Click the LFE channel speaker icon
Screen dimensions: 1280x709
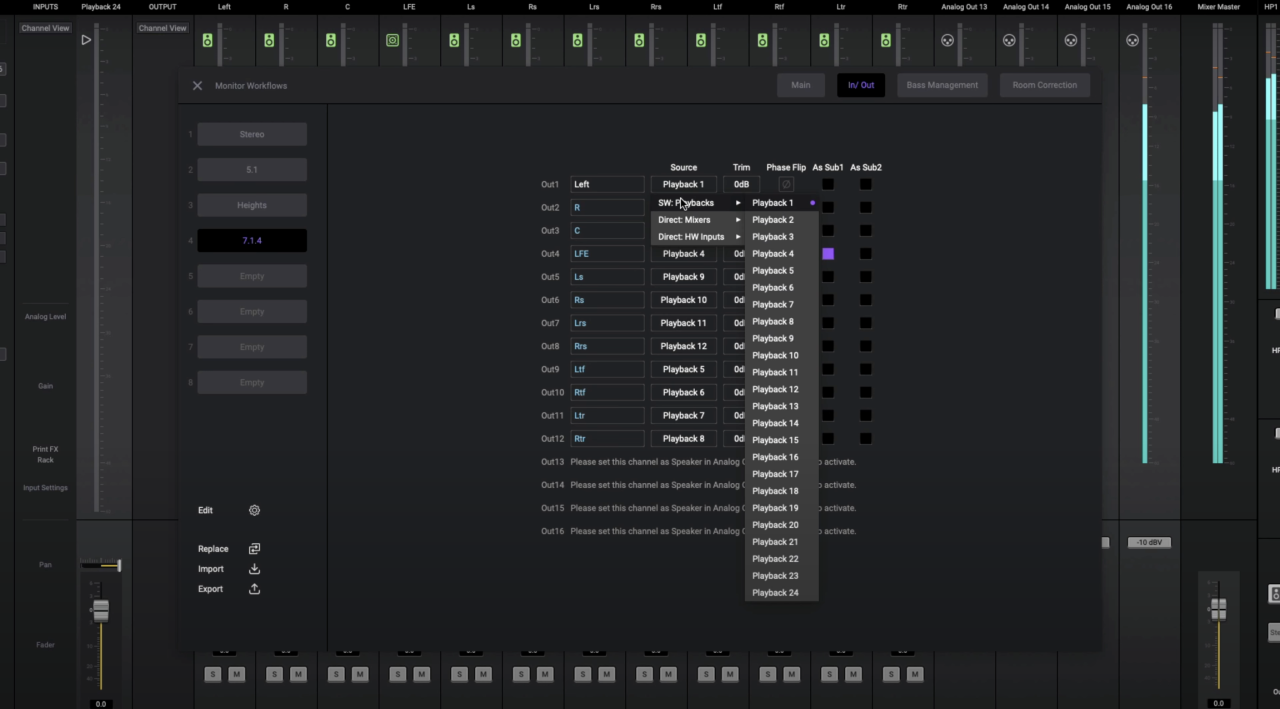(392, 41)
